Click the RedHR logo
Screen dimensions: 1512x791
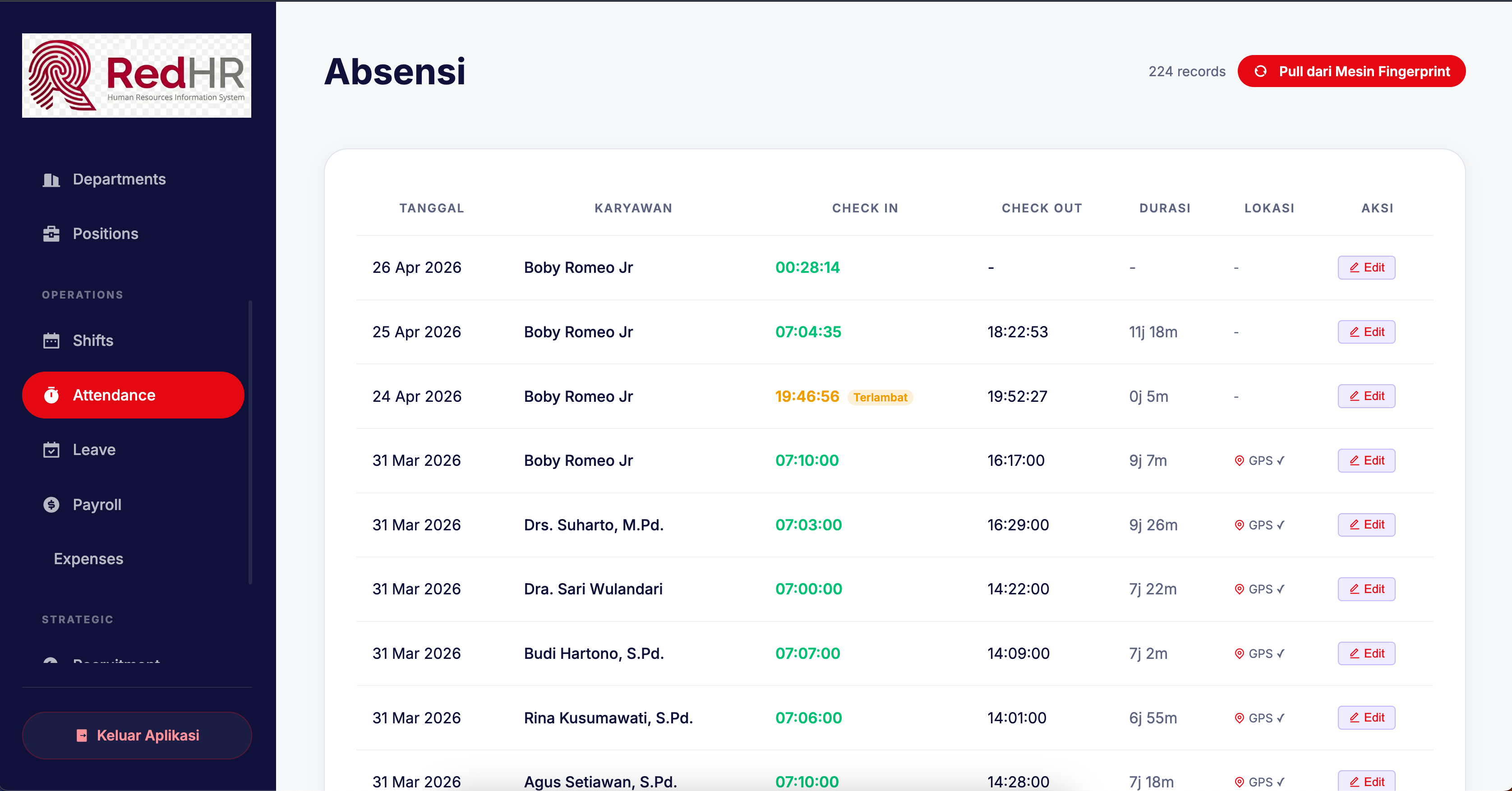(137, 75)
